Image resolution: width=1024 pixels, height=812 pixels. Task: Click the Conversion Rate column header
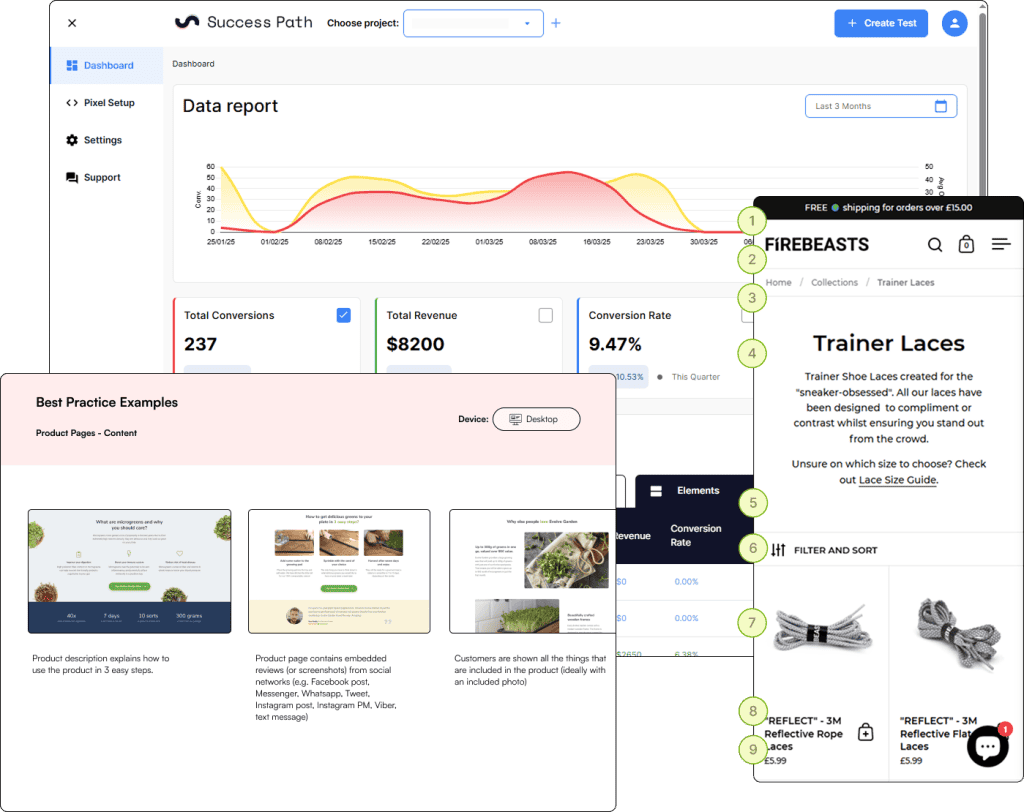[696, 535]
